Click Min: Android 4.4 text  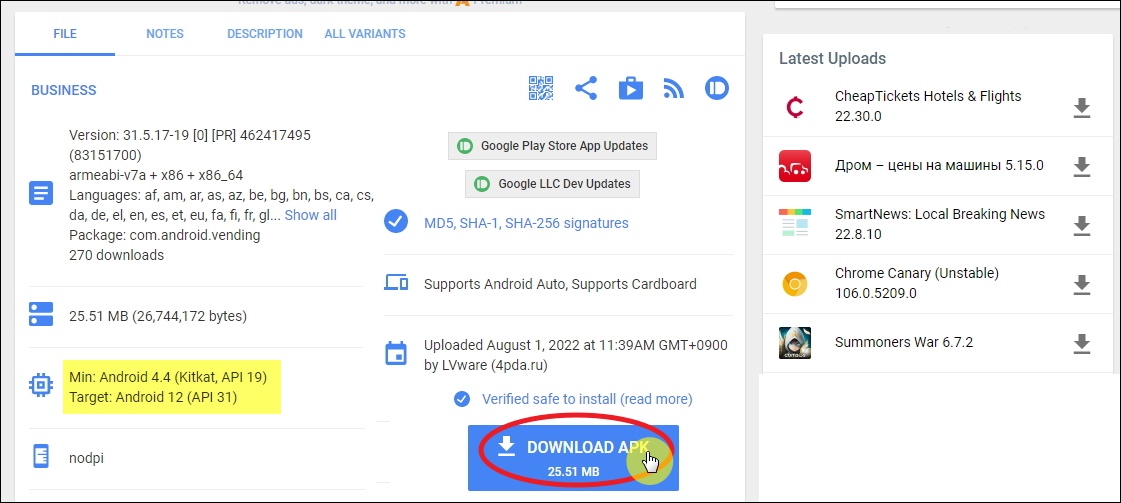[168, 377]
